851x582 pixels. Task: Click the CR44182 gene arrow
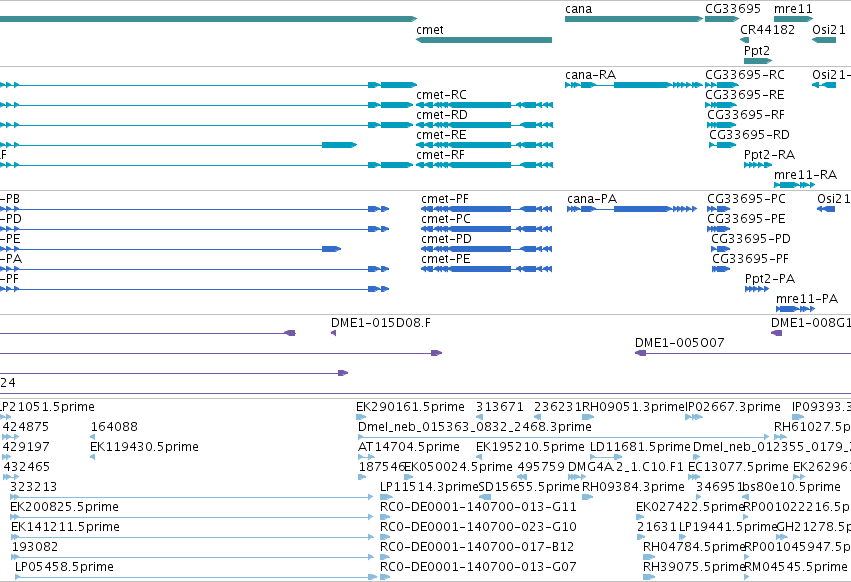pos(745,40)
